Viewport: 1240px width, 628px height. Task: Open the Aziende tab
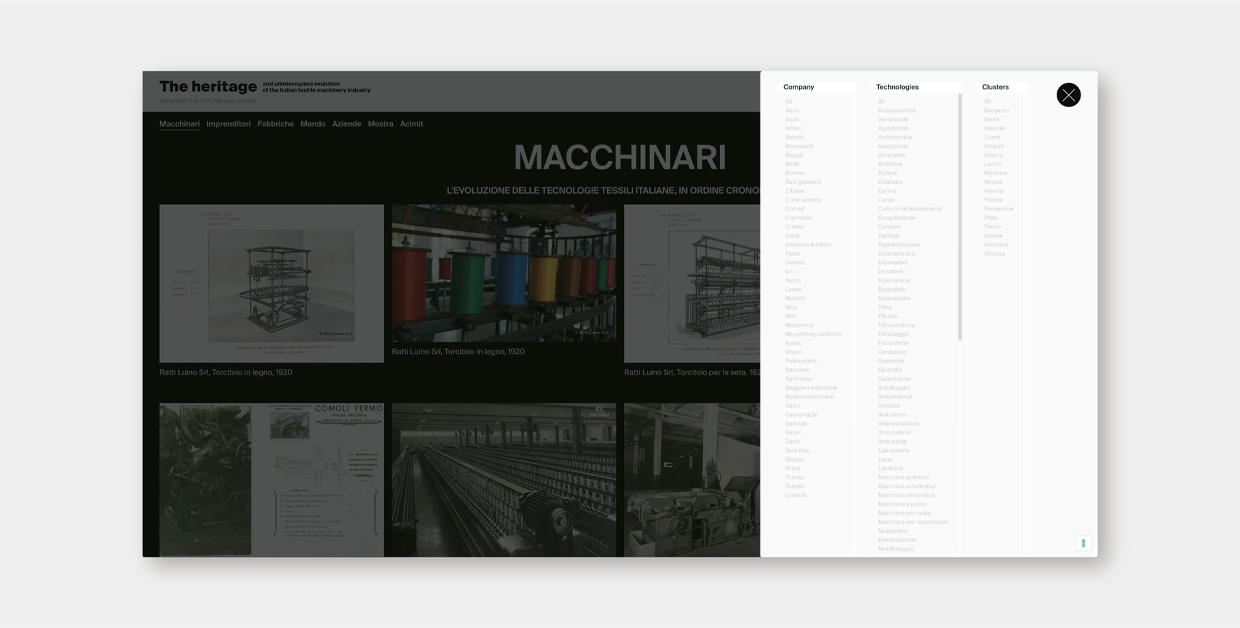click(346, 124)
